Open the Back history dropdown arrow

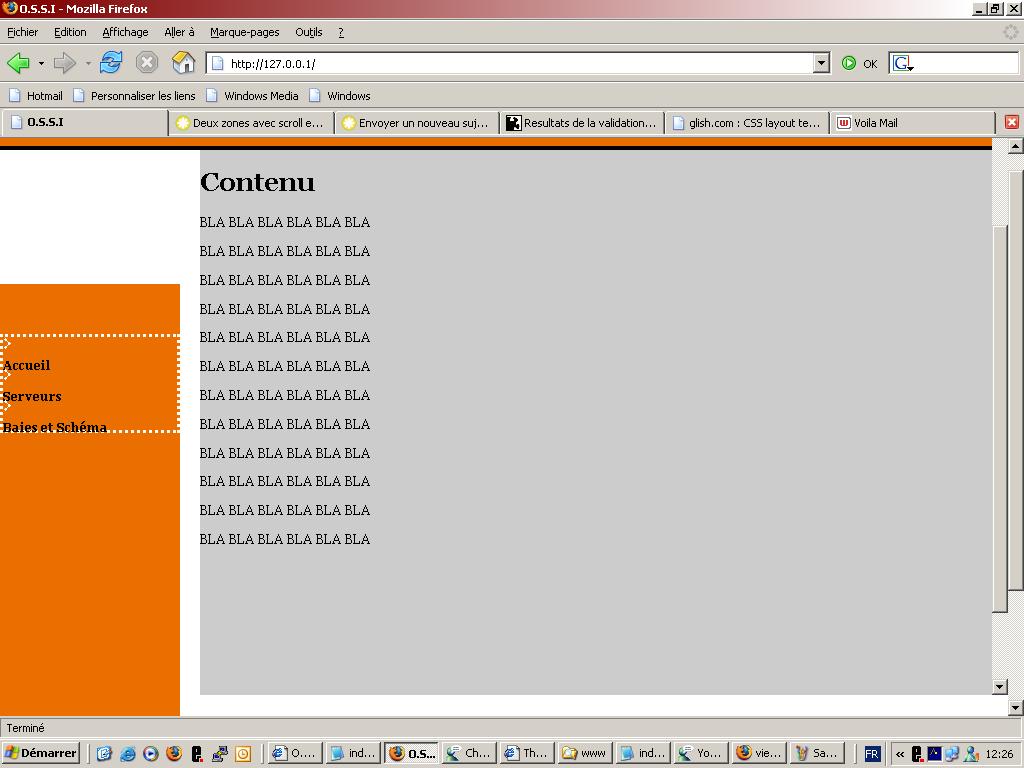pyautogui.click(x=41, y=64)
